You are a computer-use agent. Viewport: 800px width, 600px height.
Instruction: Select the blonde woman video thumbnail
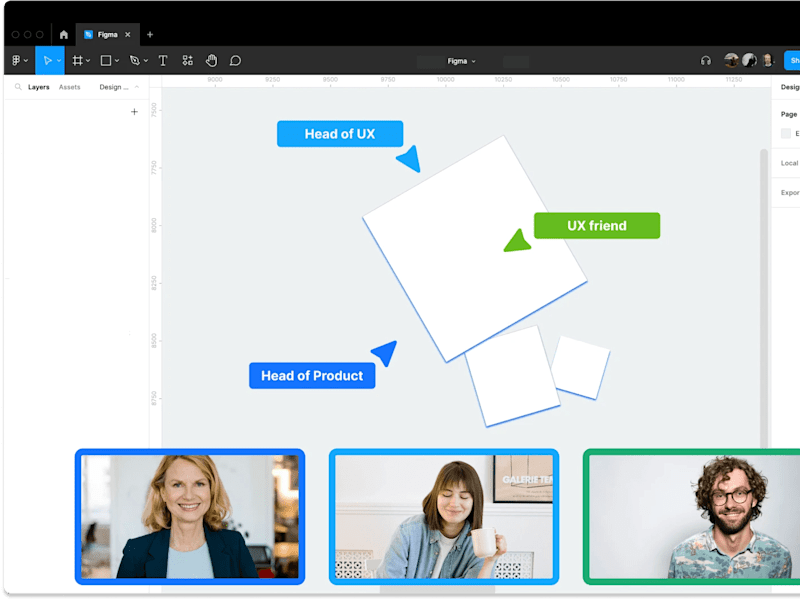(x=190, y=517)
